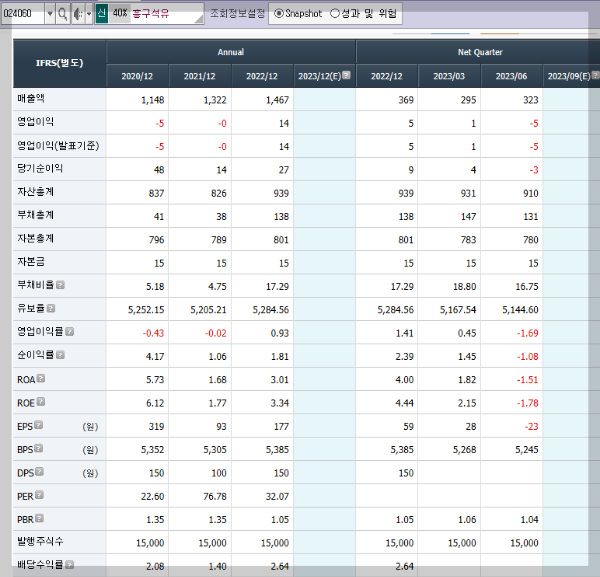Open help icon next to BPS
Screen dimensions: 600x577
point(39,448)
